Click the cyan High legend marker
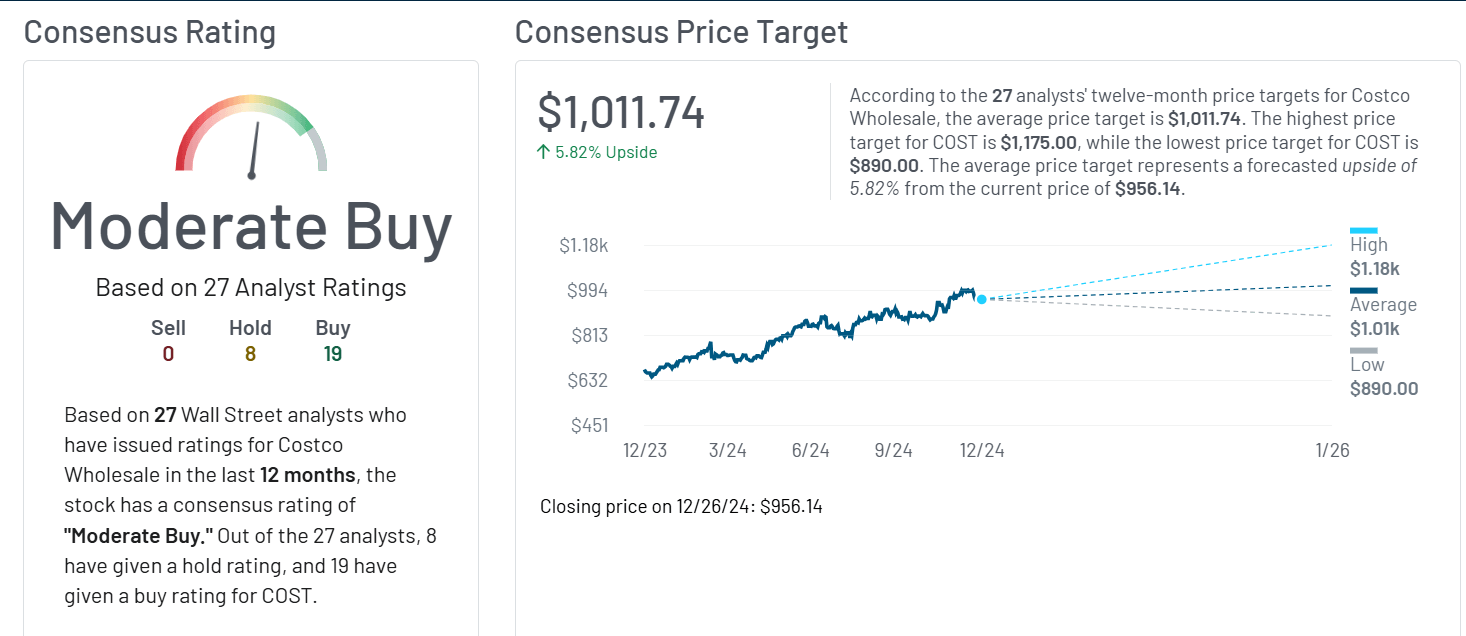1466x636 pixels. pos(1363,230)
